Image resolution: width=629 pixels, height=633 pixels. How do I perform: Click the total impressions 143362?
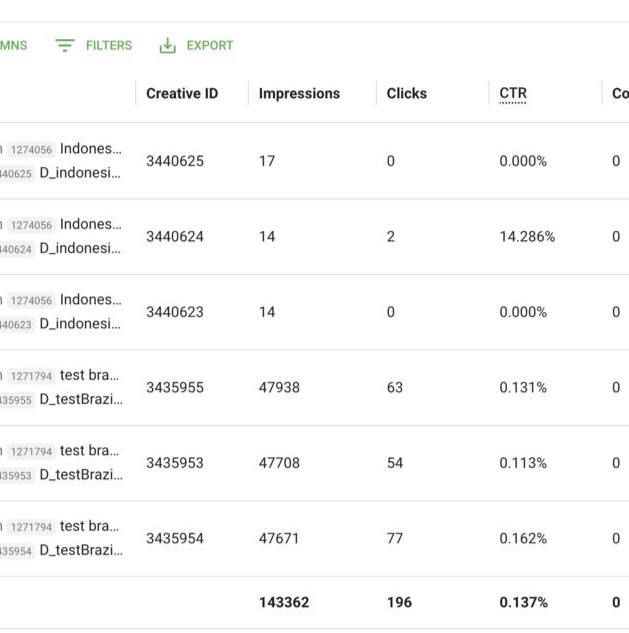pos(284,602)
